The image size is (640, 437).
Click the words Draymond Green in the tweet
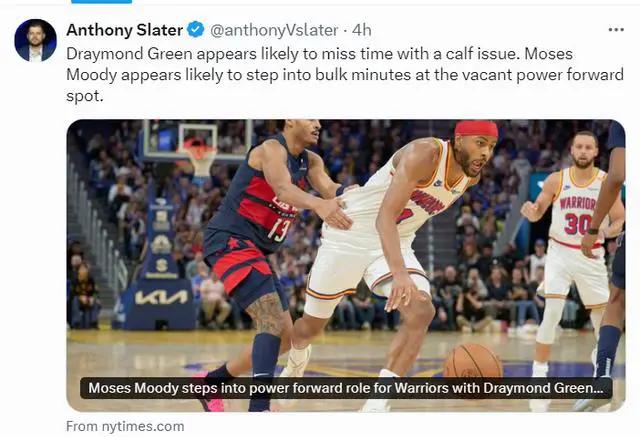[x=129, y=54]
